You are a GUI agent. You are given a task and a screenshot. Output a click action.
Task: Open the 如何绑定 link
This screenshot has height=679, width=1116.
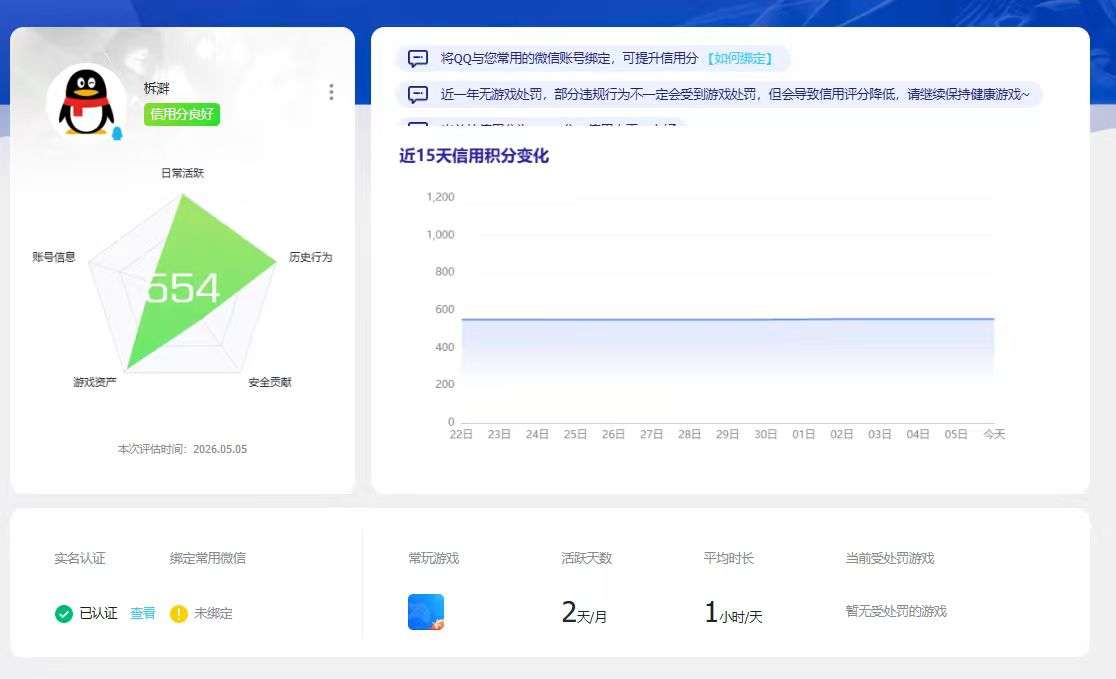(740, 58)
